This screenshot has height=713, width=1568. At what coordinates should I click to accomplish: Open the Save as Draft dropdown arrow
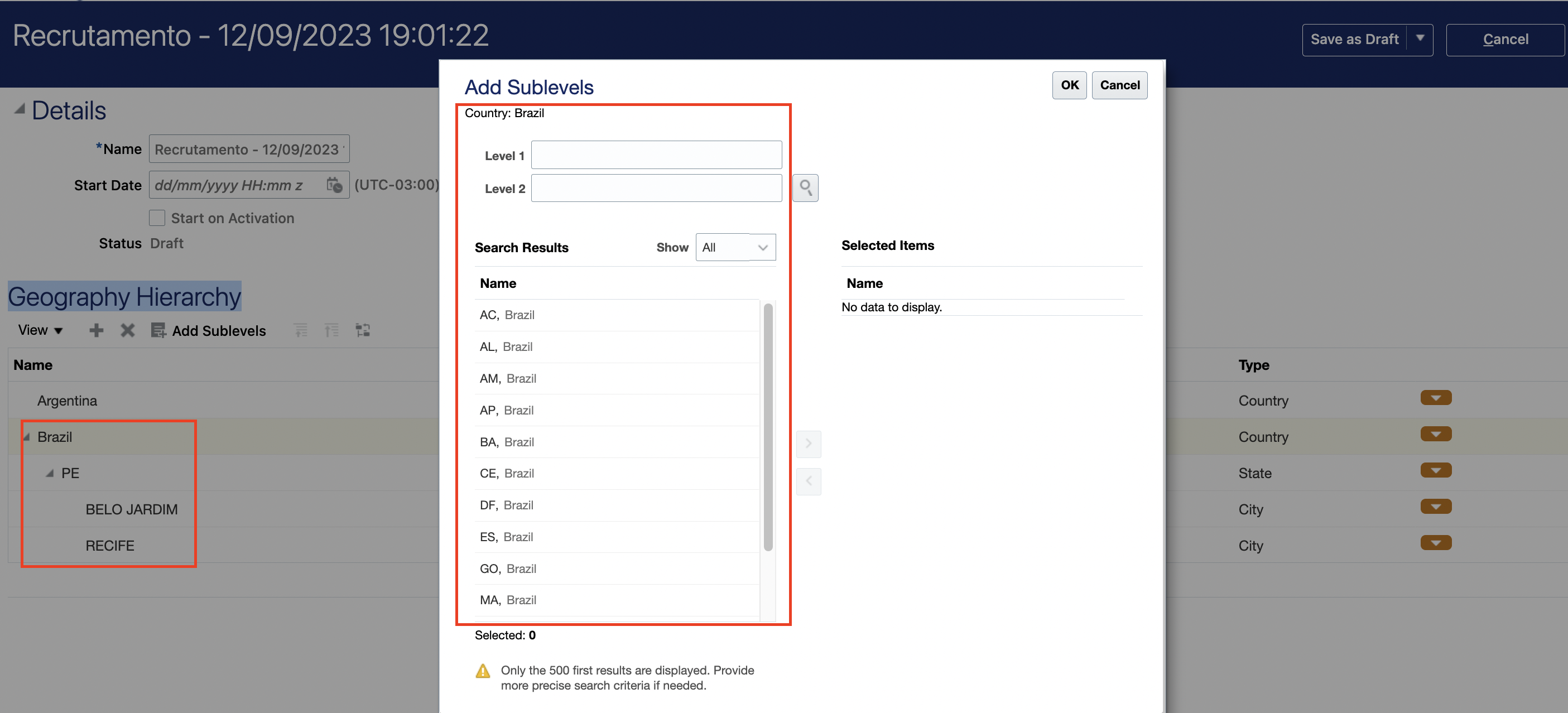[1420, 39]
